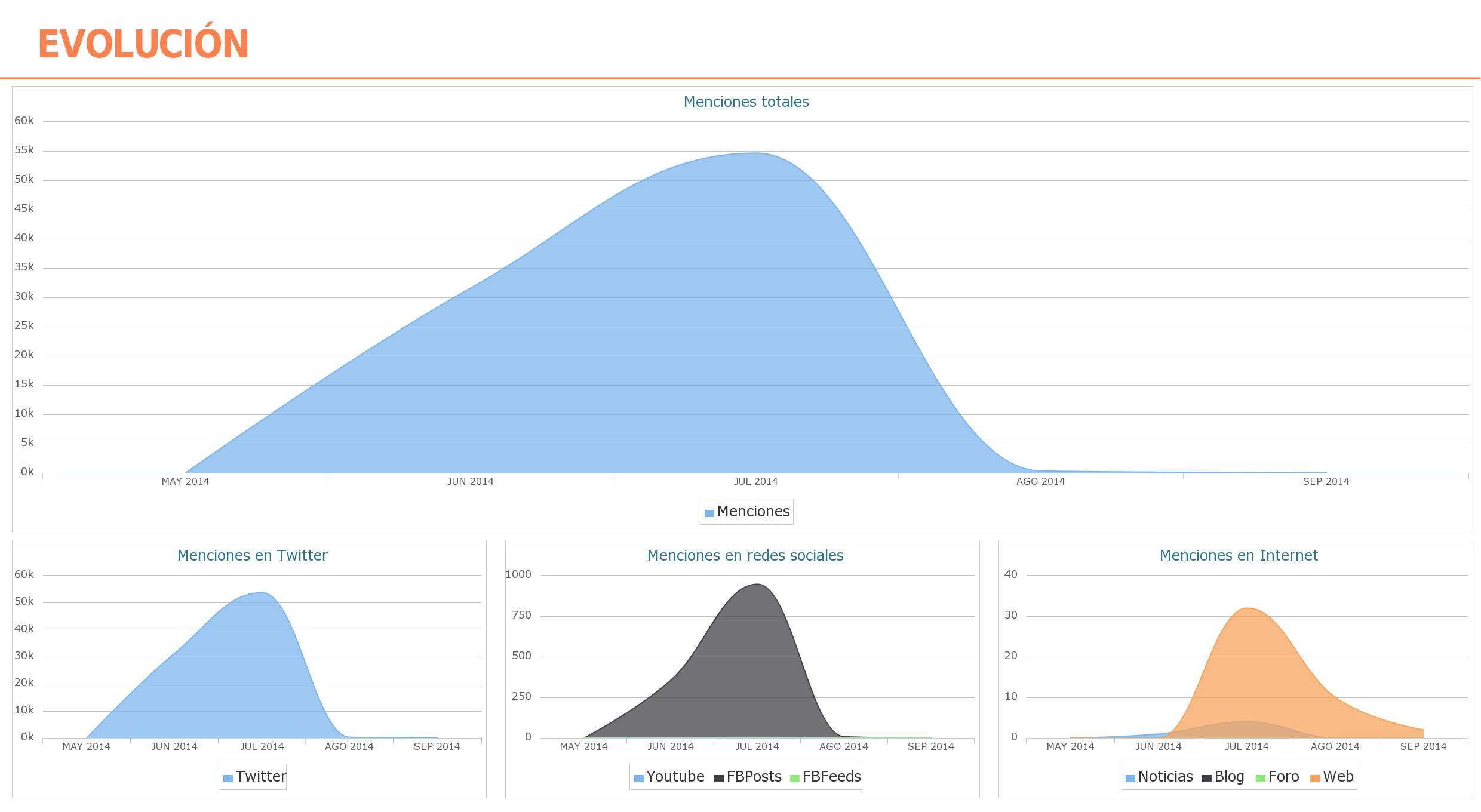Toggle the Foro series legend
The width and height of the screenshot is (1481, 812).
click(x=1277, y=777)
